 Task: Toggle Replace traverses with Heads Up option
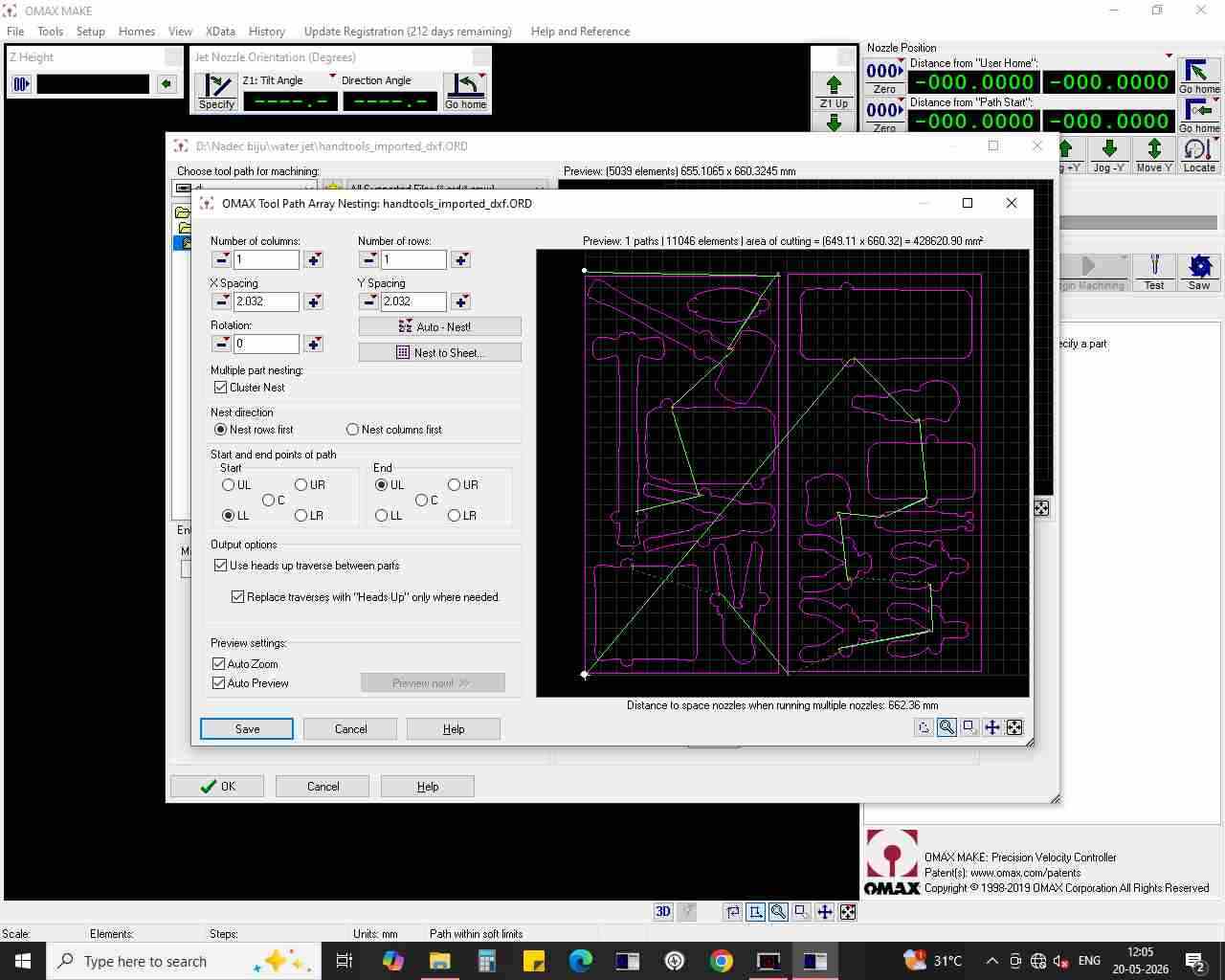point(238,597)
